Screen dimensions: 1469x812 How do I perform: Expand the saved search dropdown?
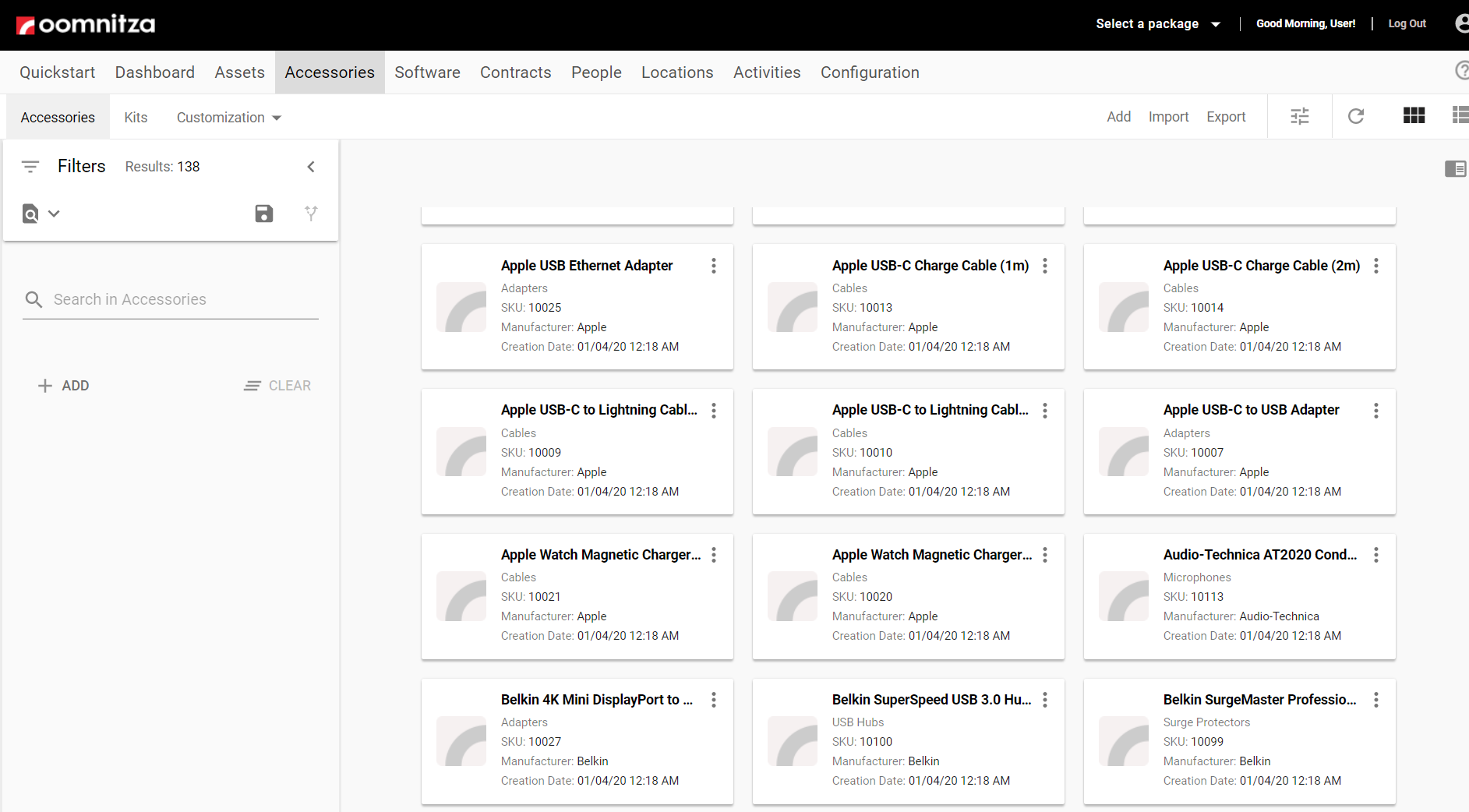(x=41, y=214)
